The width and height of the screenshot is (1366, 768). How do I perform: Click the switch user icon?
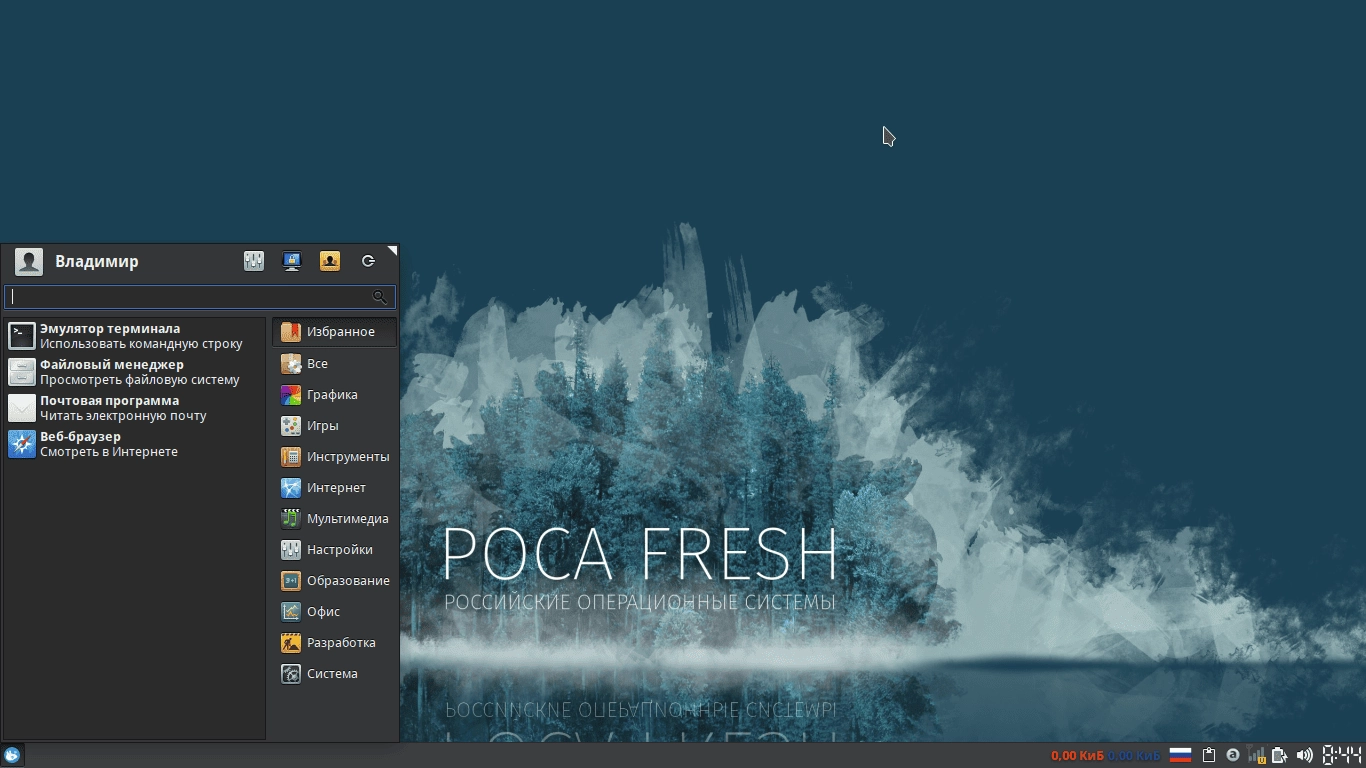[x=330, y=261]
